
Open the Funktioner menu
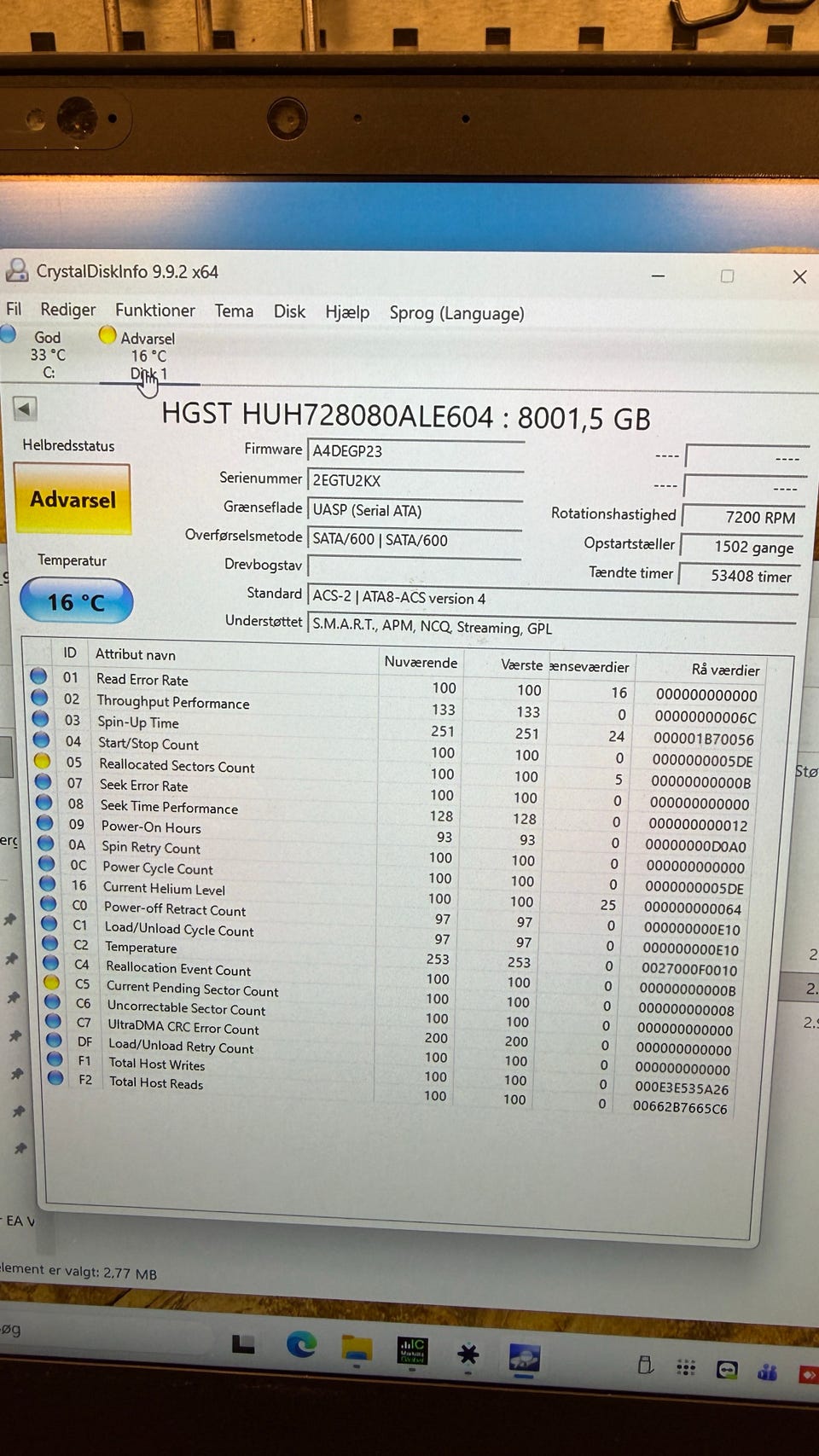(x=155, y=310)
